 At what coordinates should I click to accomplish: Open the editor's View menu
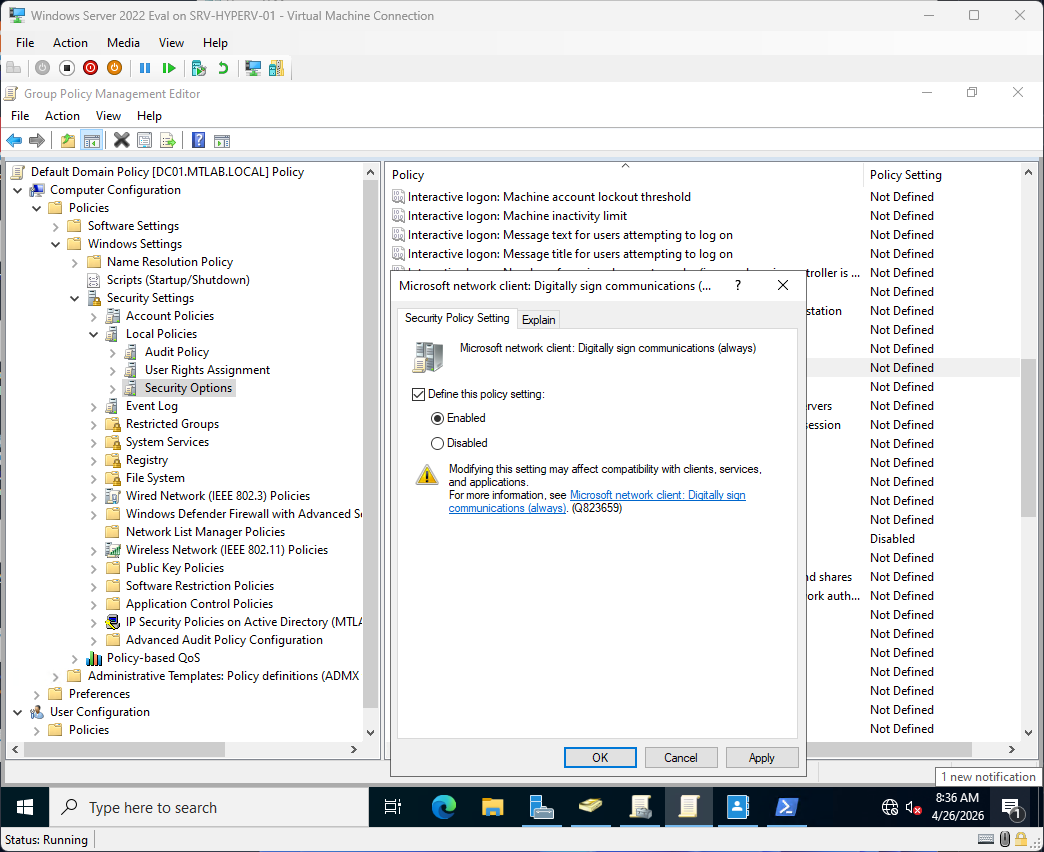(108, 116)
